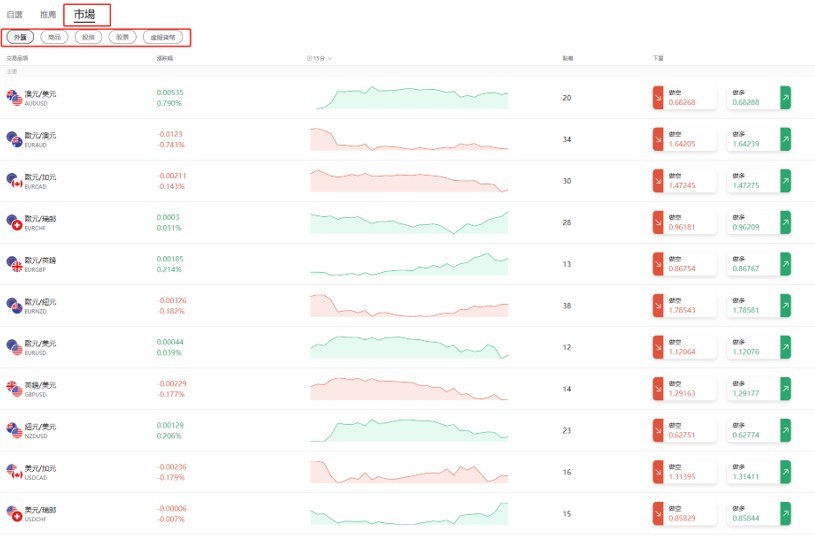This screenshot has width=815, height=543.
Task: Open the EURNZD mini trend chart
Action: click(409, 306)
